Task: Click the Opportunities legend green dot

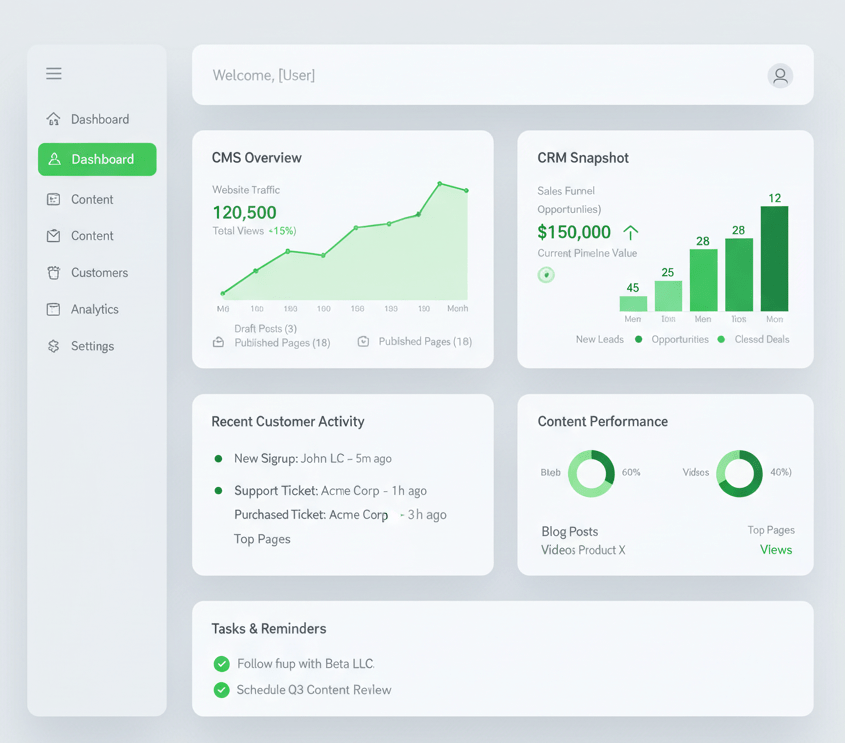Action: (639, 340)
